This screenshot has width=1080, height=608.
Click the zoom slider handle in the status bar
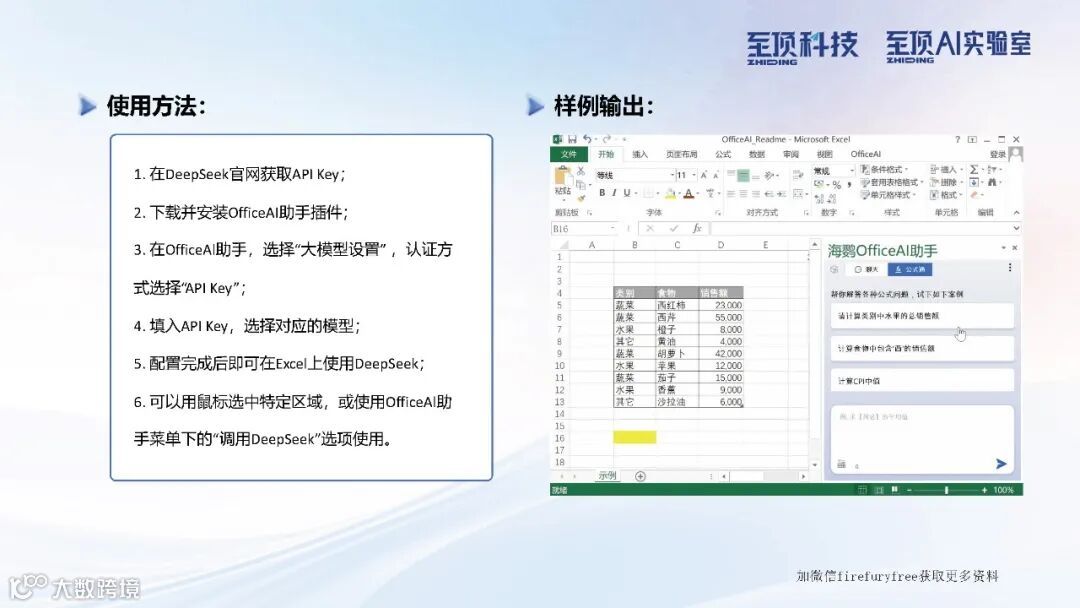pyautogui.click(x=946, y=490)
